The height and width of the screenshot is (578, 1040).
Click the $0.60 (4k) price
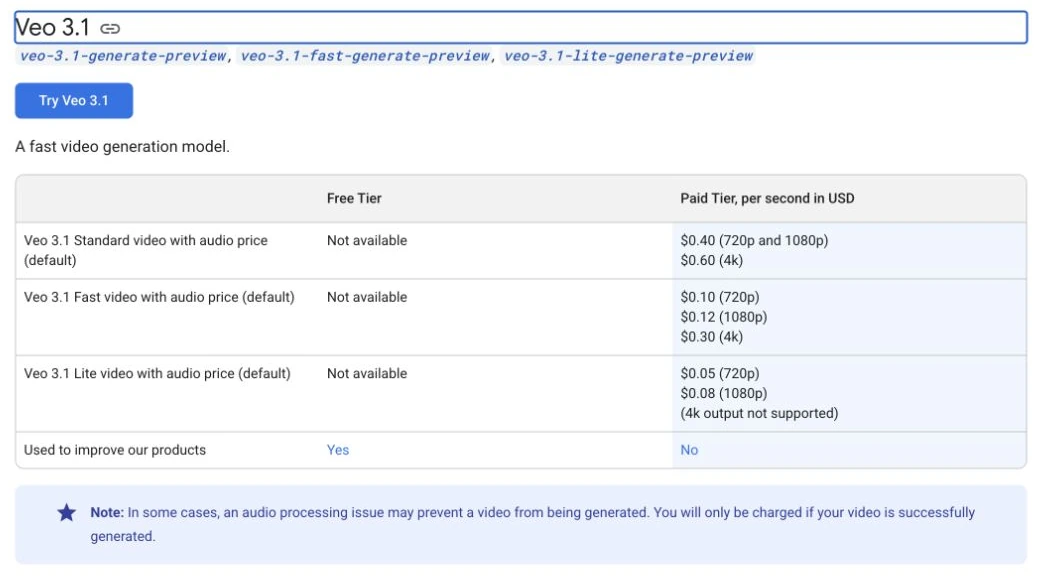pyautogui.click(x=712, y=261)
